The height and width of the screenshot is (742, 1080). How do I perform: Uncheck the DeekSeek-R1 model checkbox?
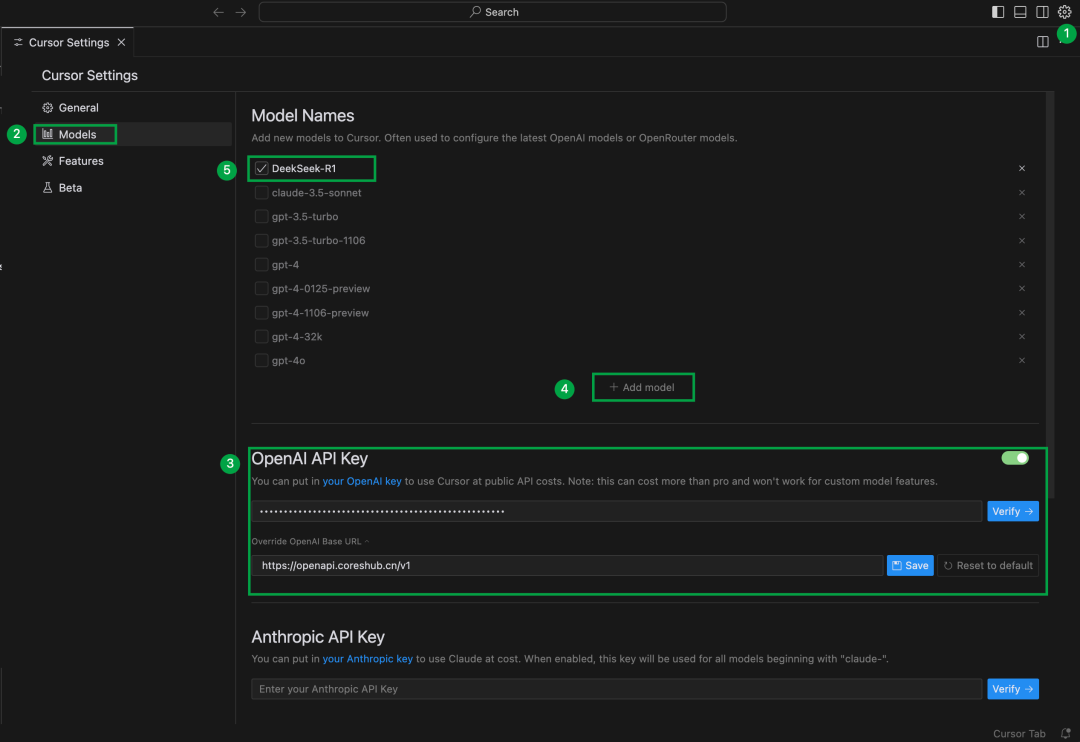pyautogui.click(x=261, y=169)
